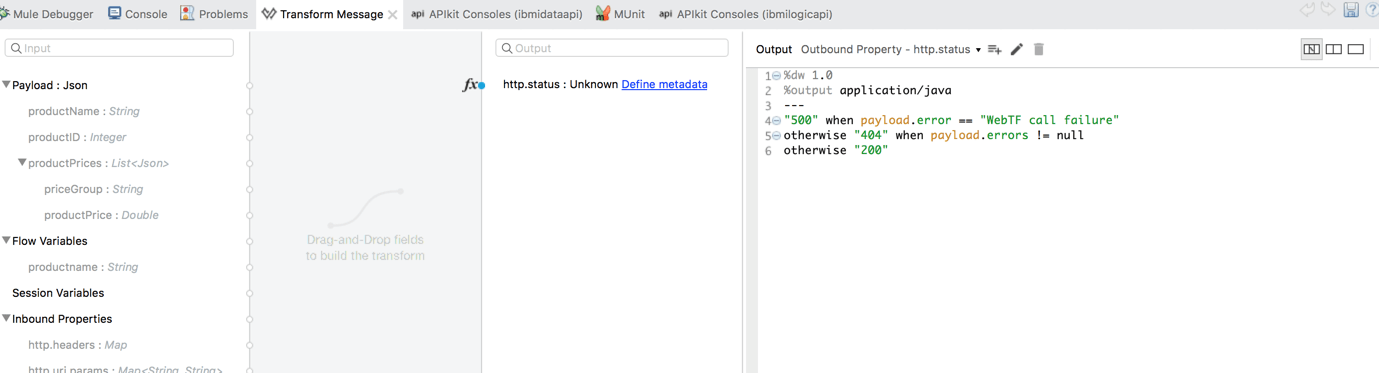This screenshot has width=1379, height=373.
Task: Click the fx function icon beside http.status
Action: 470,85
